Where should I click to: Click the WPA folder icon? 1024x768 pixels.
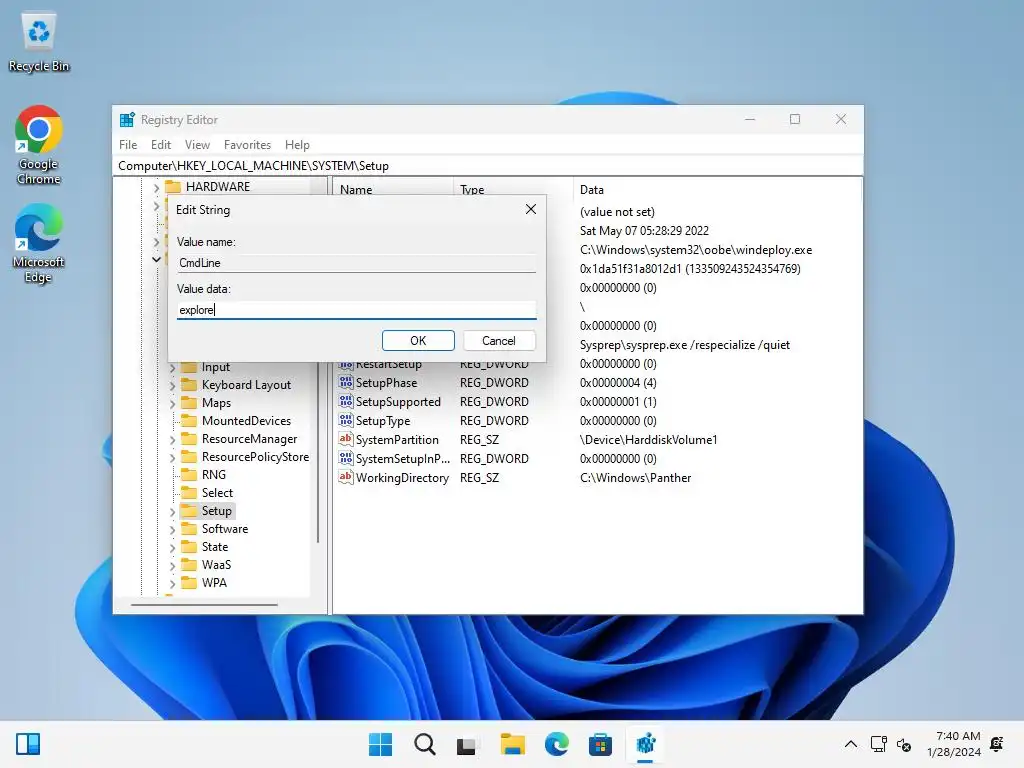coord(189,583)
